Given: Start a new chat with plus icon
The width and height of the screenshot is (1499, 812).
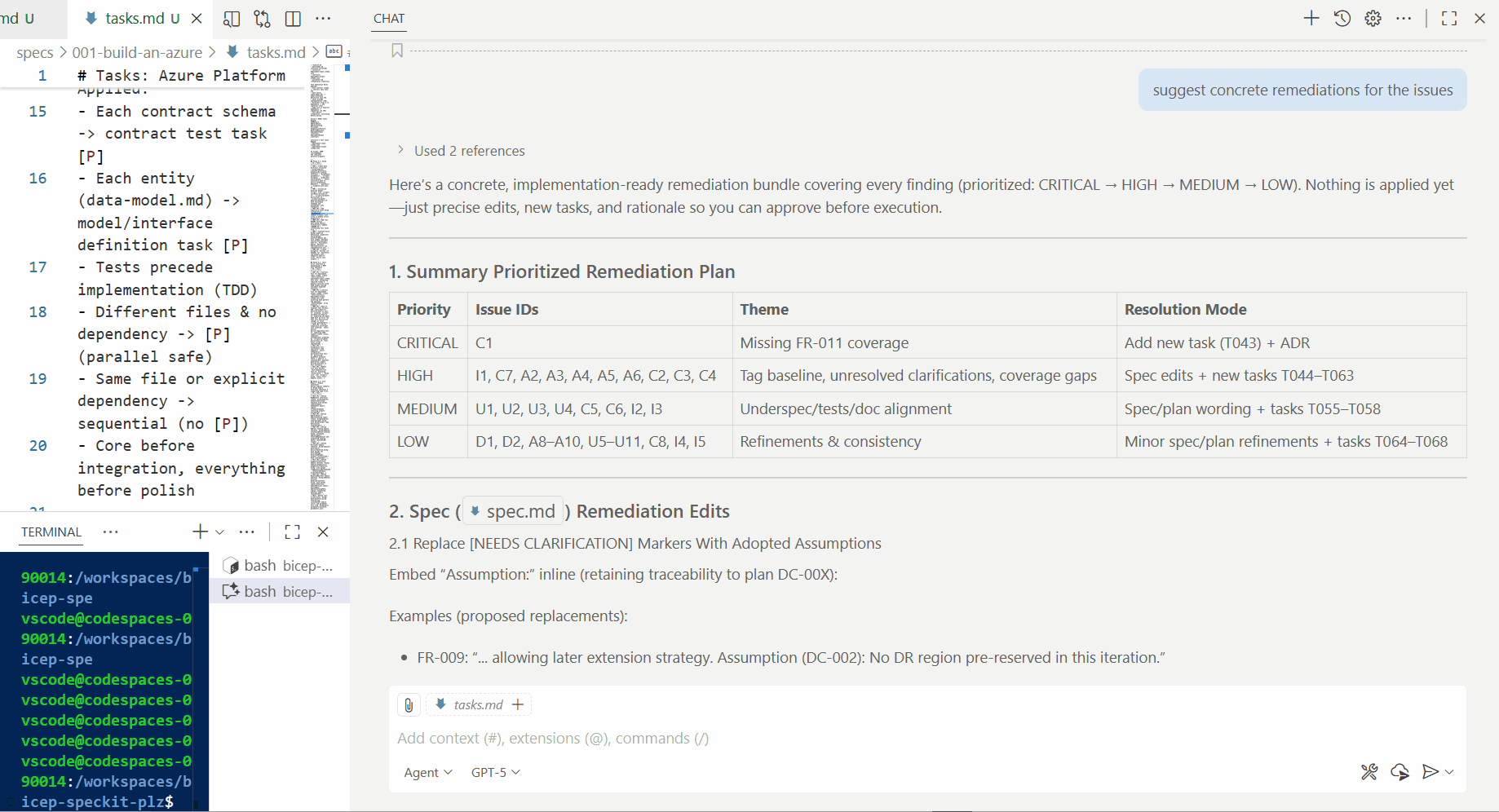Looking at the screenshot, I should pyautogui.click(x=1311, y=19).
